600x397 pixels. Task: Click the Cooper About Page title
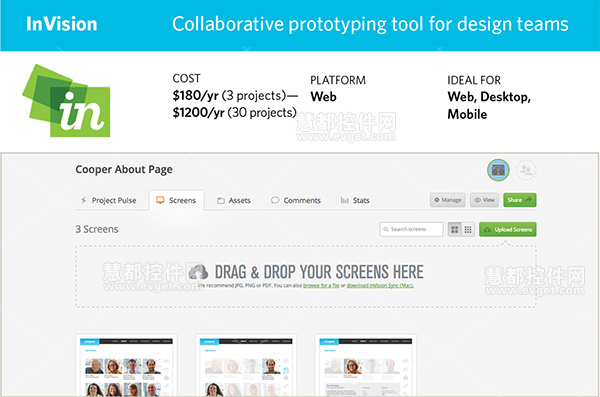coord(124,169)
